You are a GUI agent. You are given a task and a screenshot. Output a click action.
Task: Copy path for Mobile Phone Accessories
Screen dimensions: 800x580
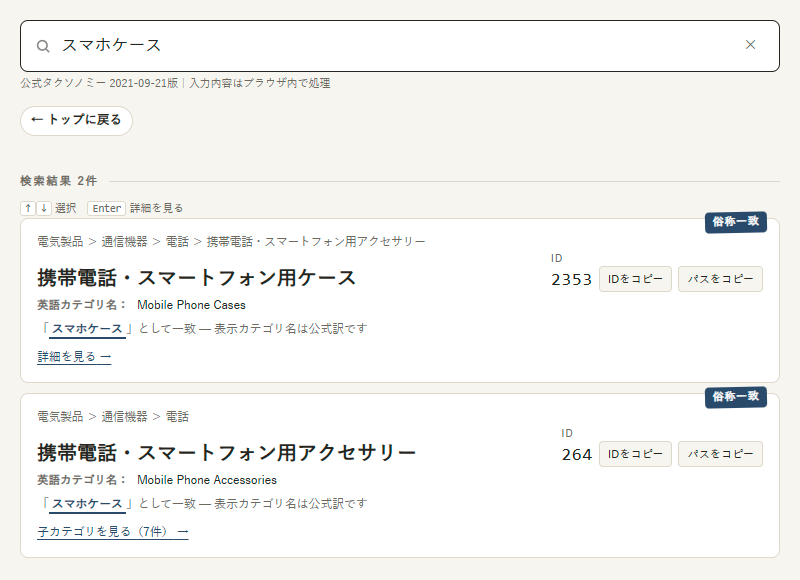point(720,454)
